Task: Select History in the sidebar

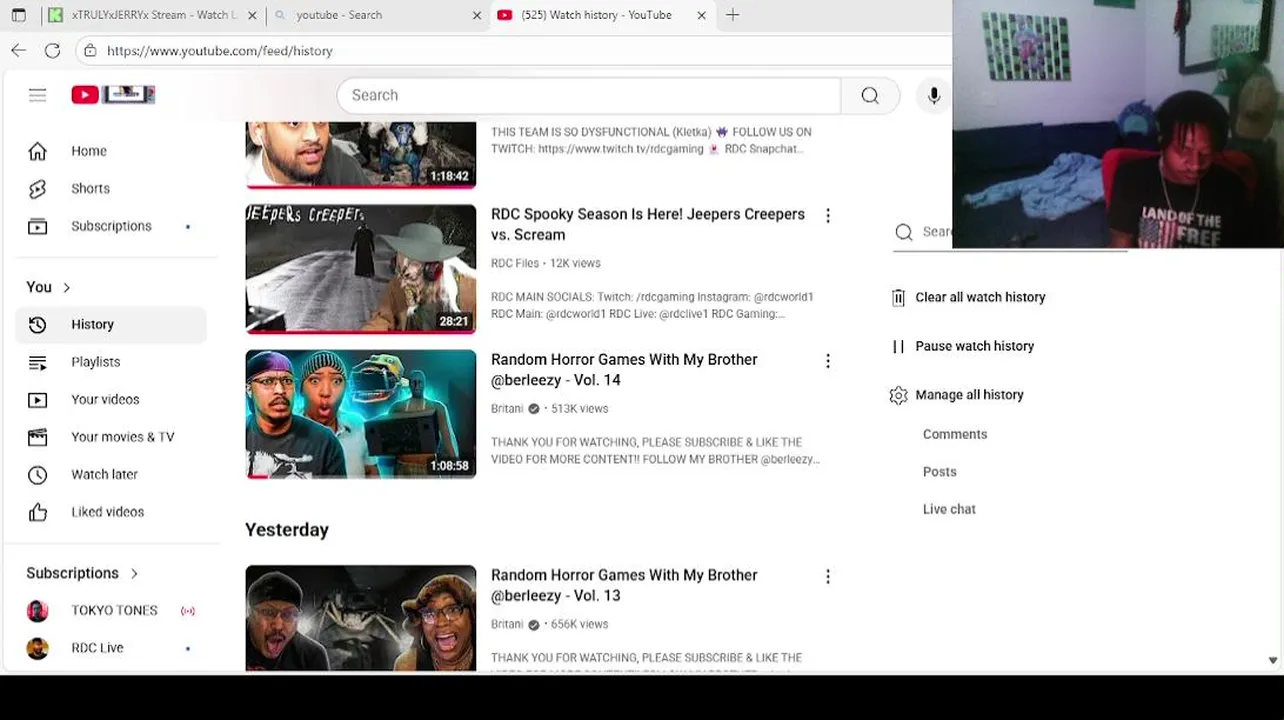Action: [111, 324]
